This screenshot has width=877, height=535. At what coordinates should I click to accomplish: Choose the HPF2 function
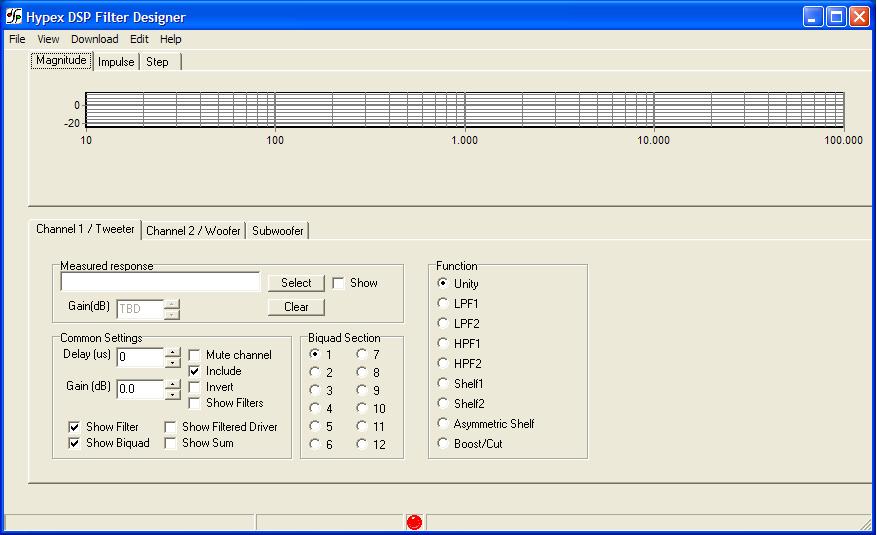442,363
